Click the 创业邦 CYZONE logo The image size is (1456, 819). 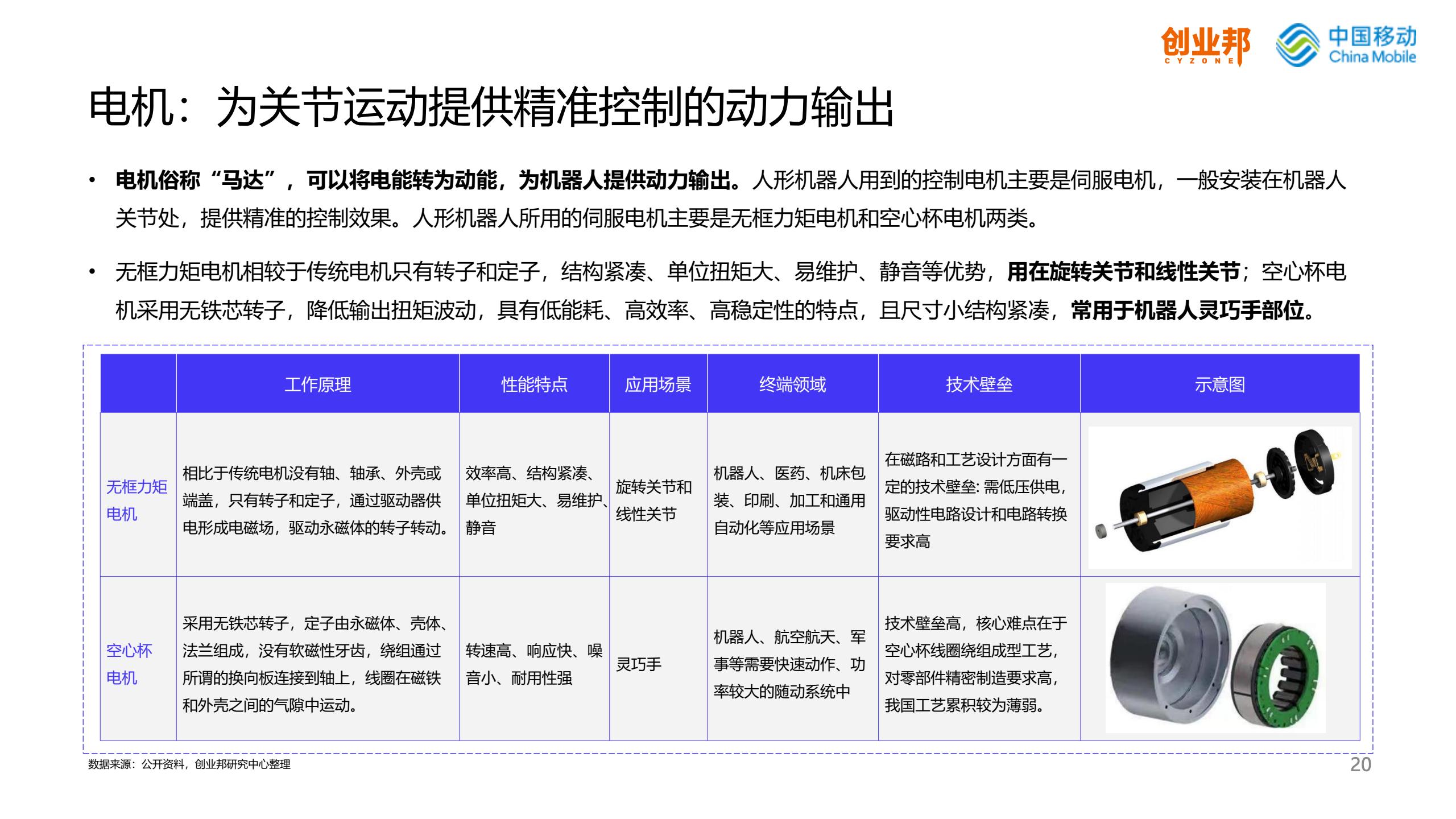[1205, 45]
